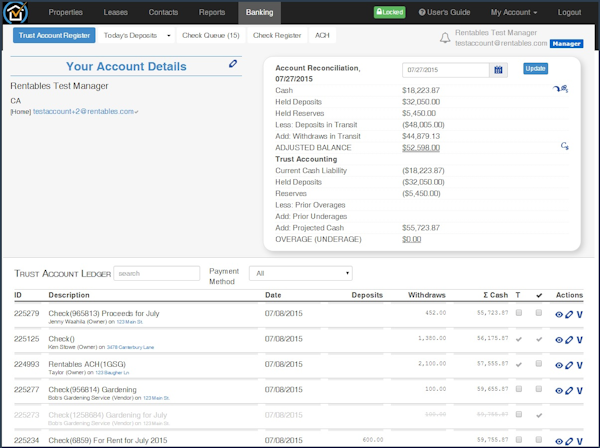
Task: Click the Σ Cash column header
Action: [x=496, y=295]
